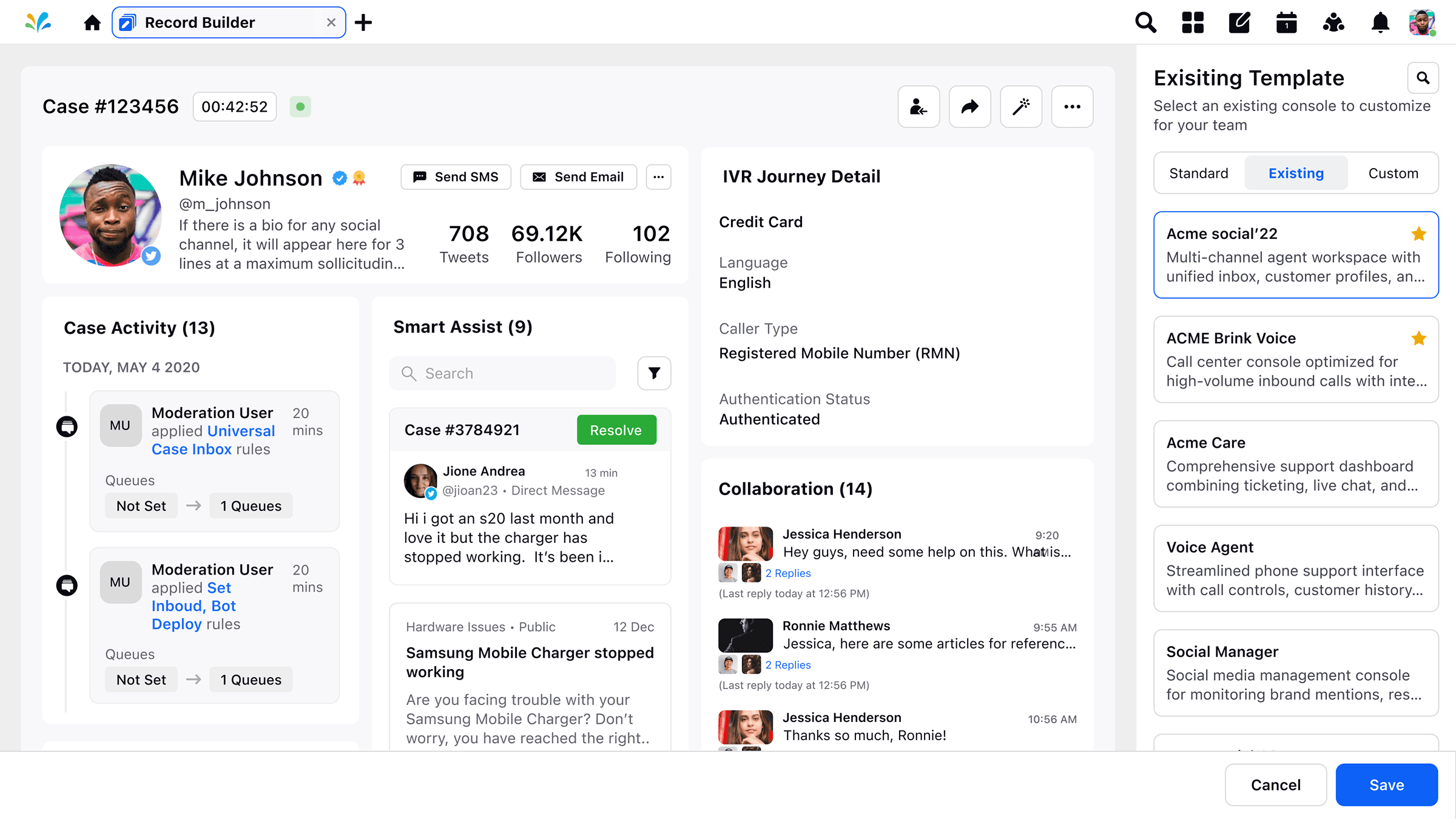Select the Acme Care template
The height and width of the screenshot is (819, 1456).
pos(1296,463)
